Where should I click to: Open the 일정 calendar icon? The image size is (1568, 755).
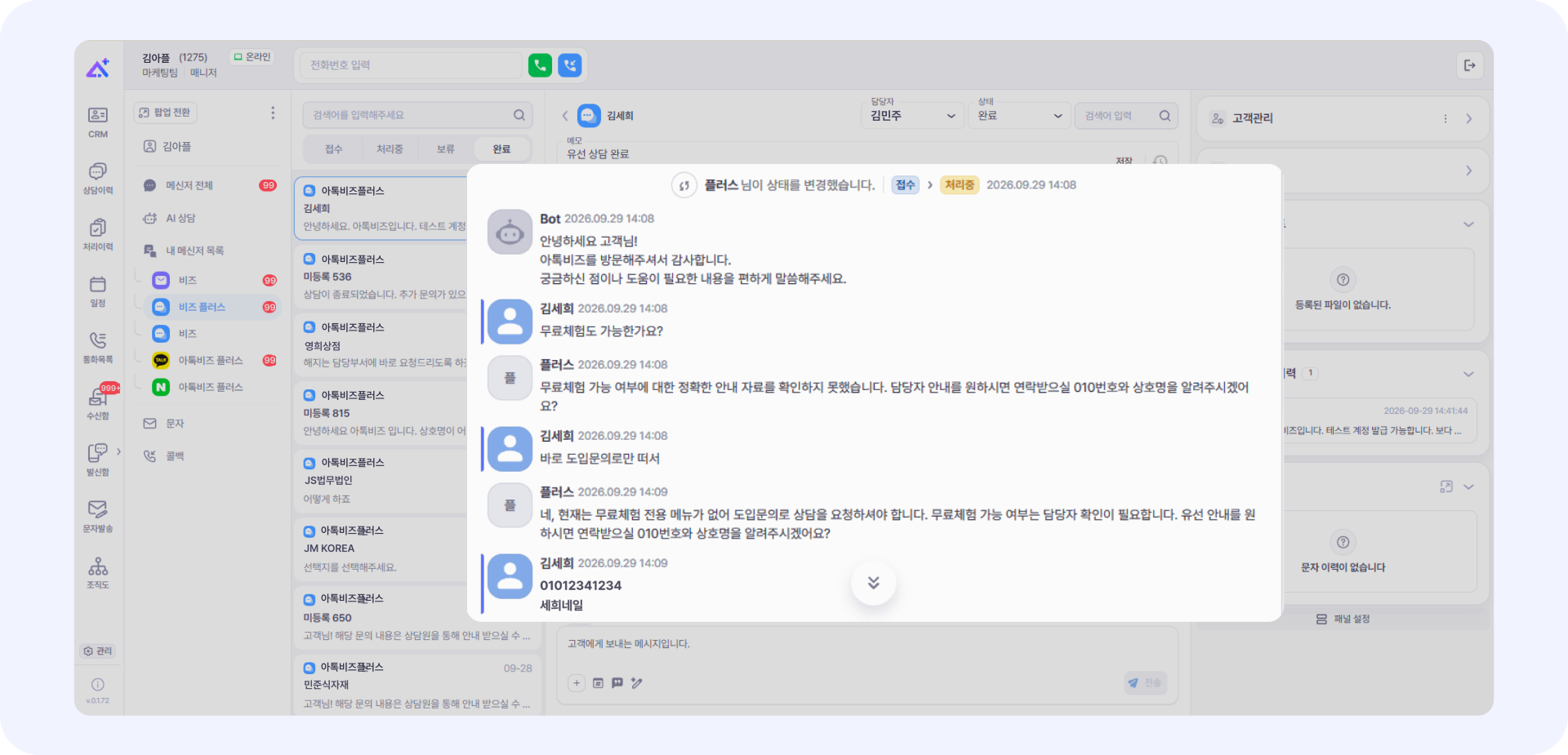point(98,291)
